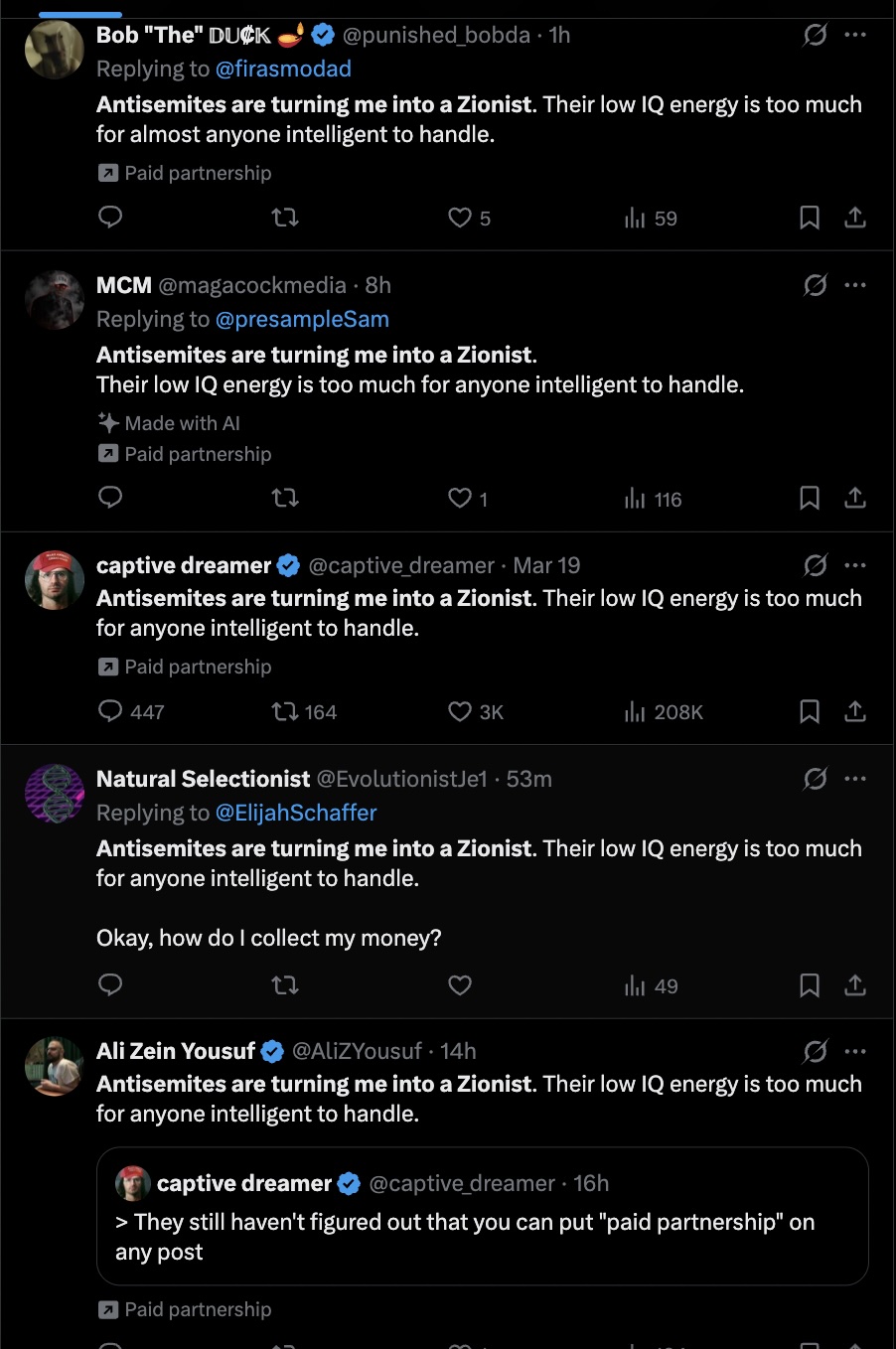Bookmark the Bob "The" Duck post
This screenshot has height=1349, width=896.
click(x=810, y=218)
